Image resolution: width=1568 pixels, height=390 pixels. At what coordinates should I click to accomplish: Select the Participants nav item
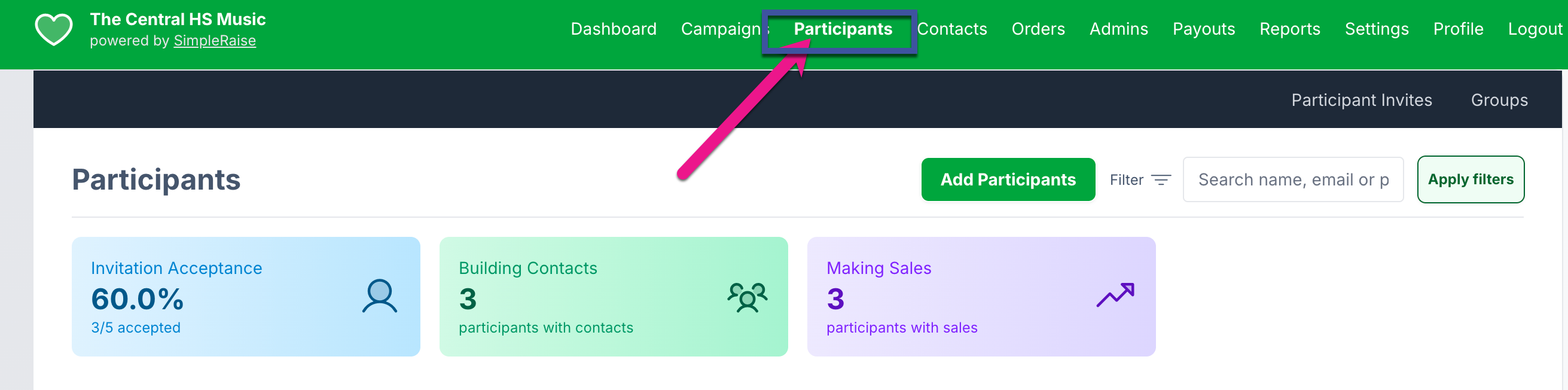pos(843,29)
